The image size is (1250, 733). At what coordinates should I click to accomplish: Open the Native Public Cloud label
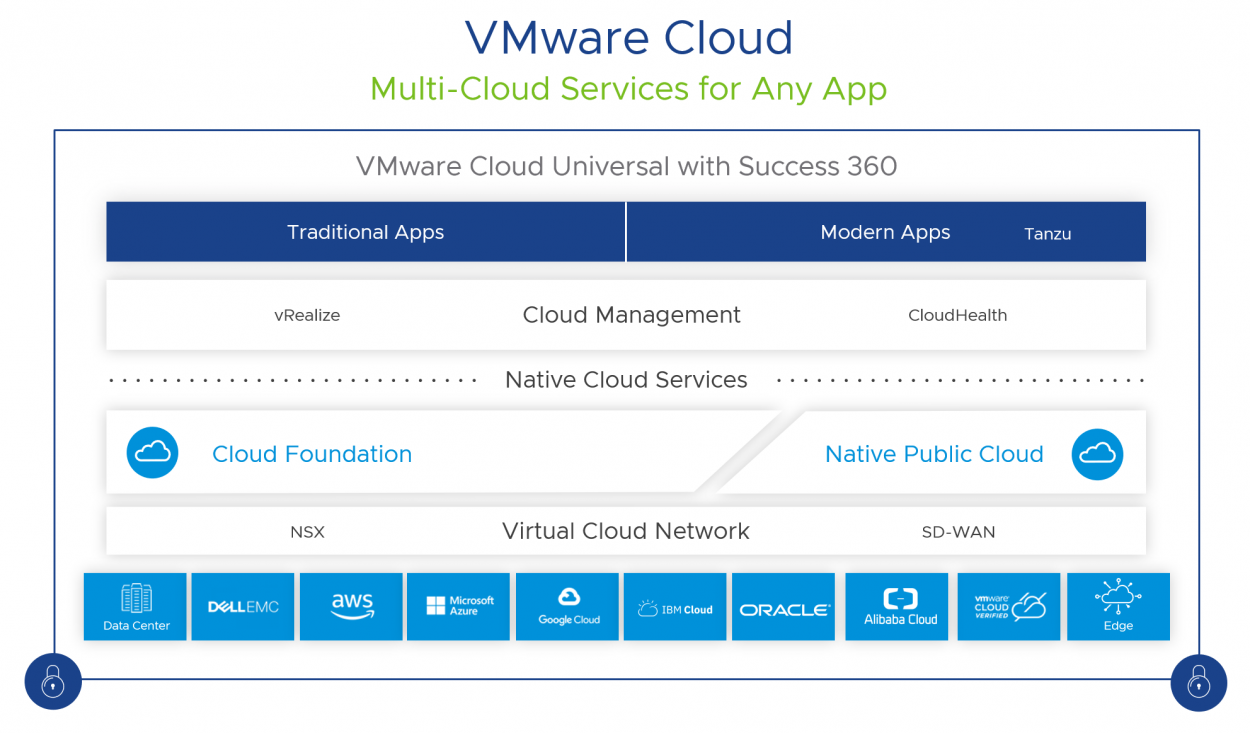pyautogui.click(x=934, y=454)
